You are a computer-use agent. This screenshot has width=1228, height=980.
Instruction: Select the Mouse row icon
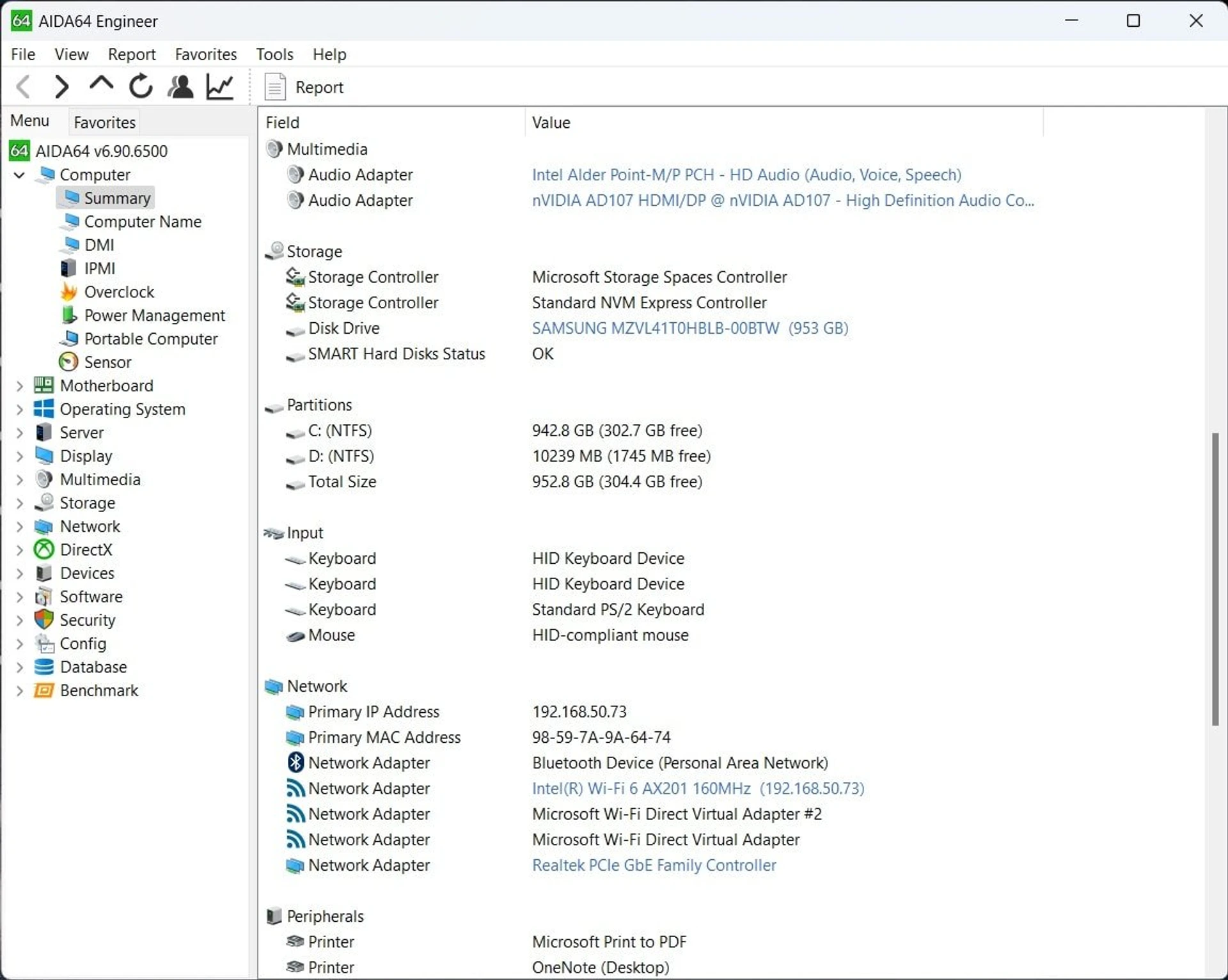[x=295, y=636]
